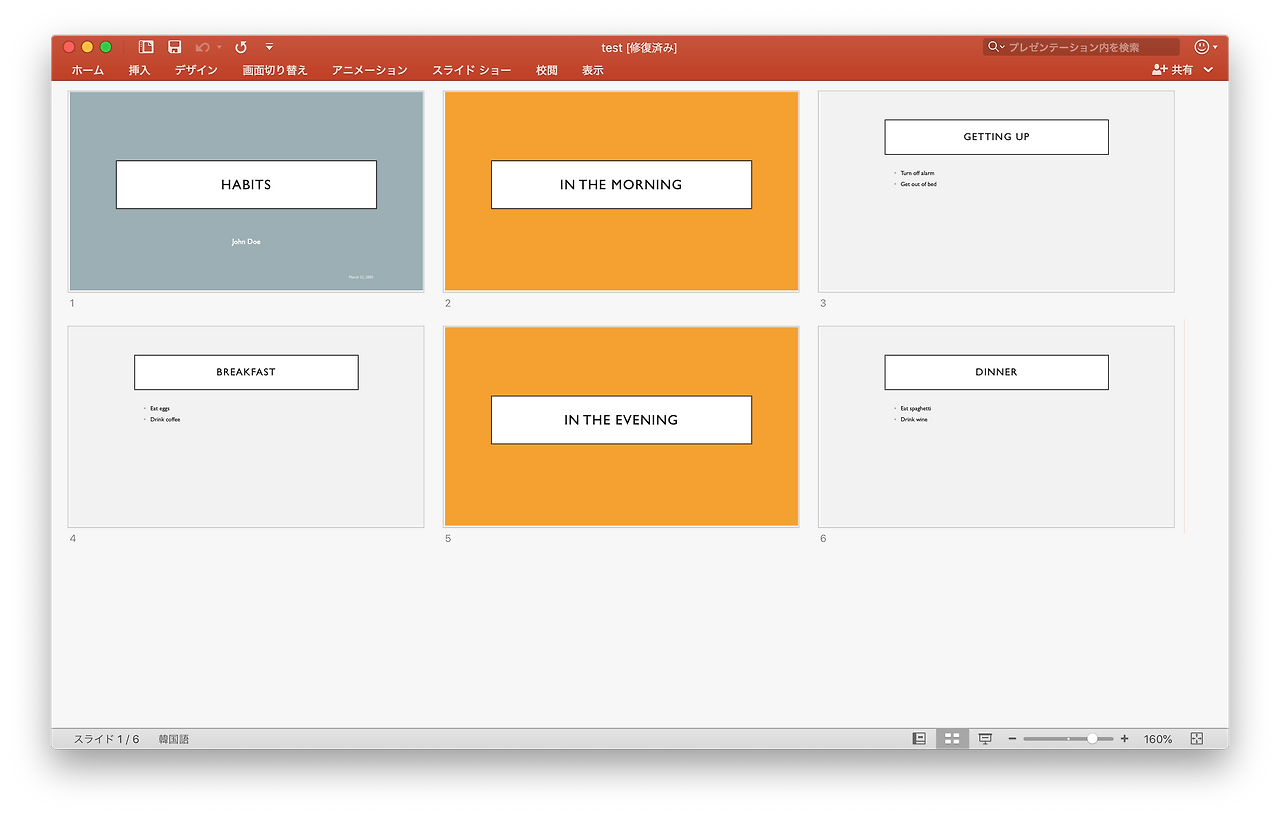This screenshot has width=1280, height=817.
Task: Select the GETTING UP slide thumbnail
Action: tap(996, 191)
